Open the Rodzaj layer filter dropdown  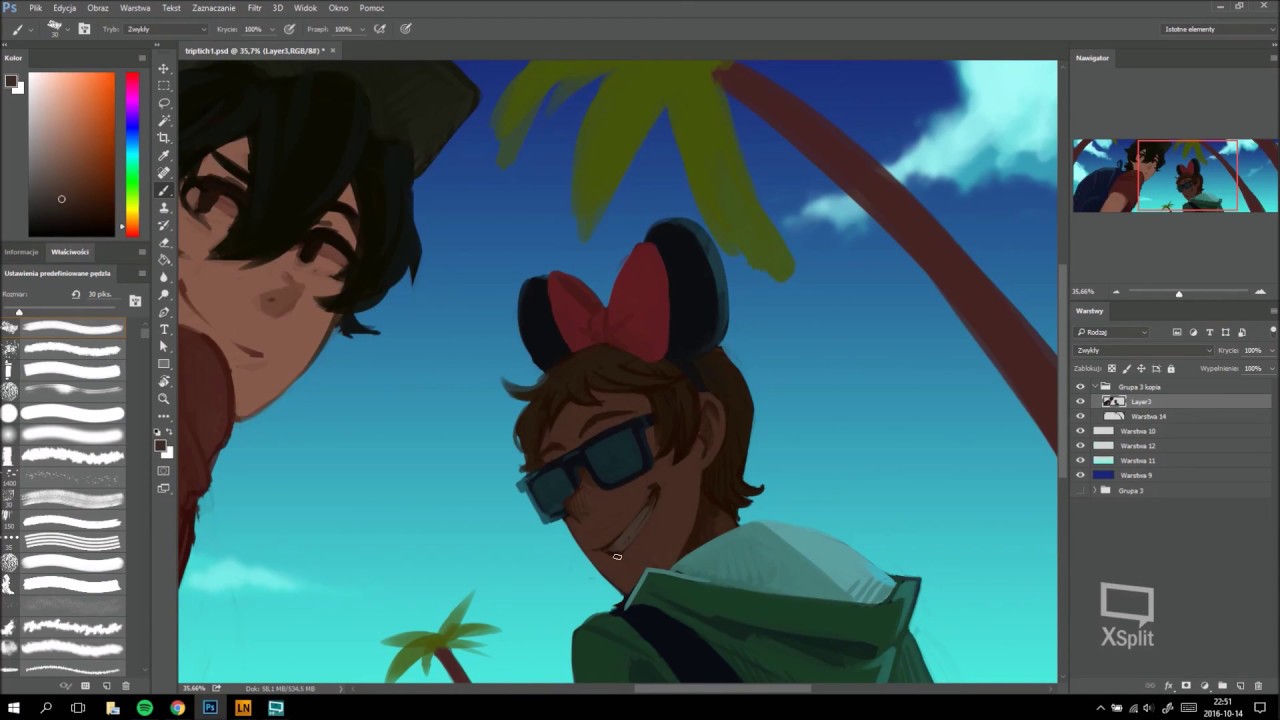[x=1112, y=332]
